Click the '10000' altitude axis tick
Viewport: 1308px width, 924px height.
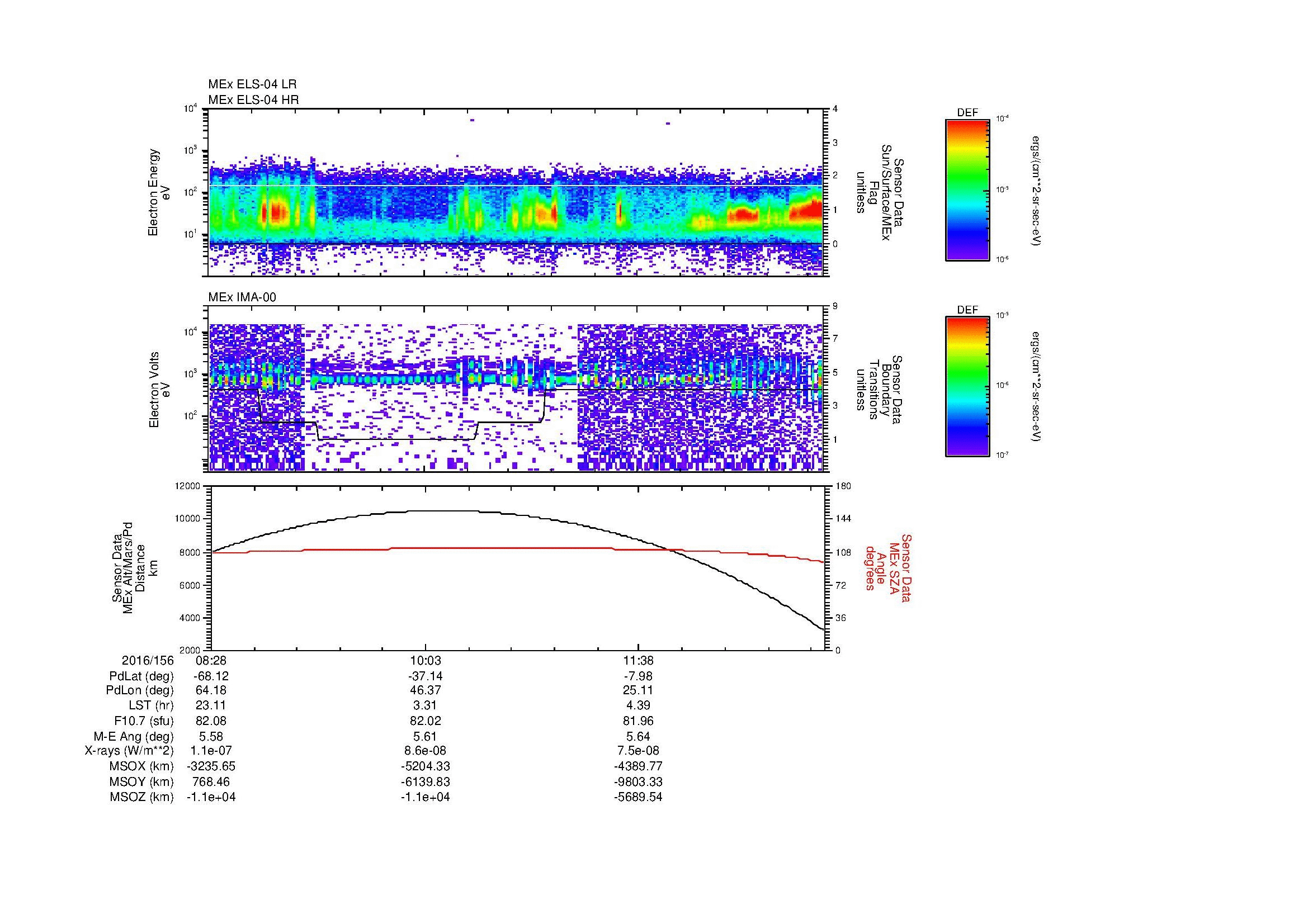coord(188,519)
